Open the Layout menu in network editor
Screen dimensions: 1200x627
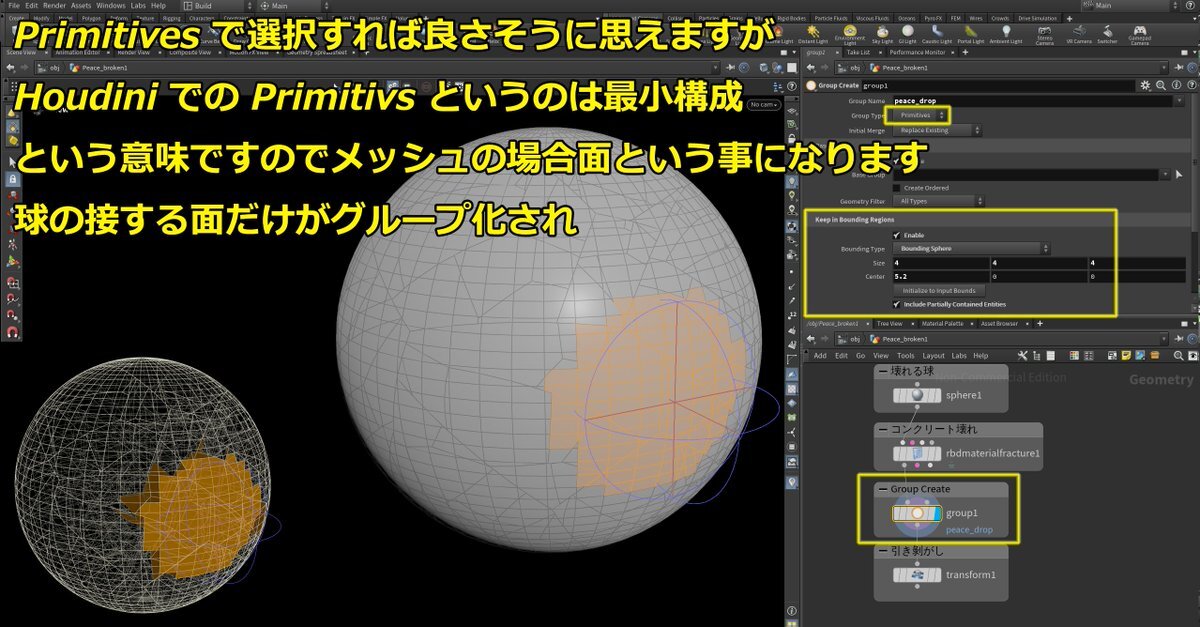[933, 355]
